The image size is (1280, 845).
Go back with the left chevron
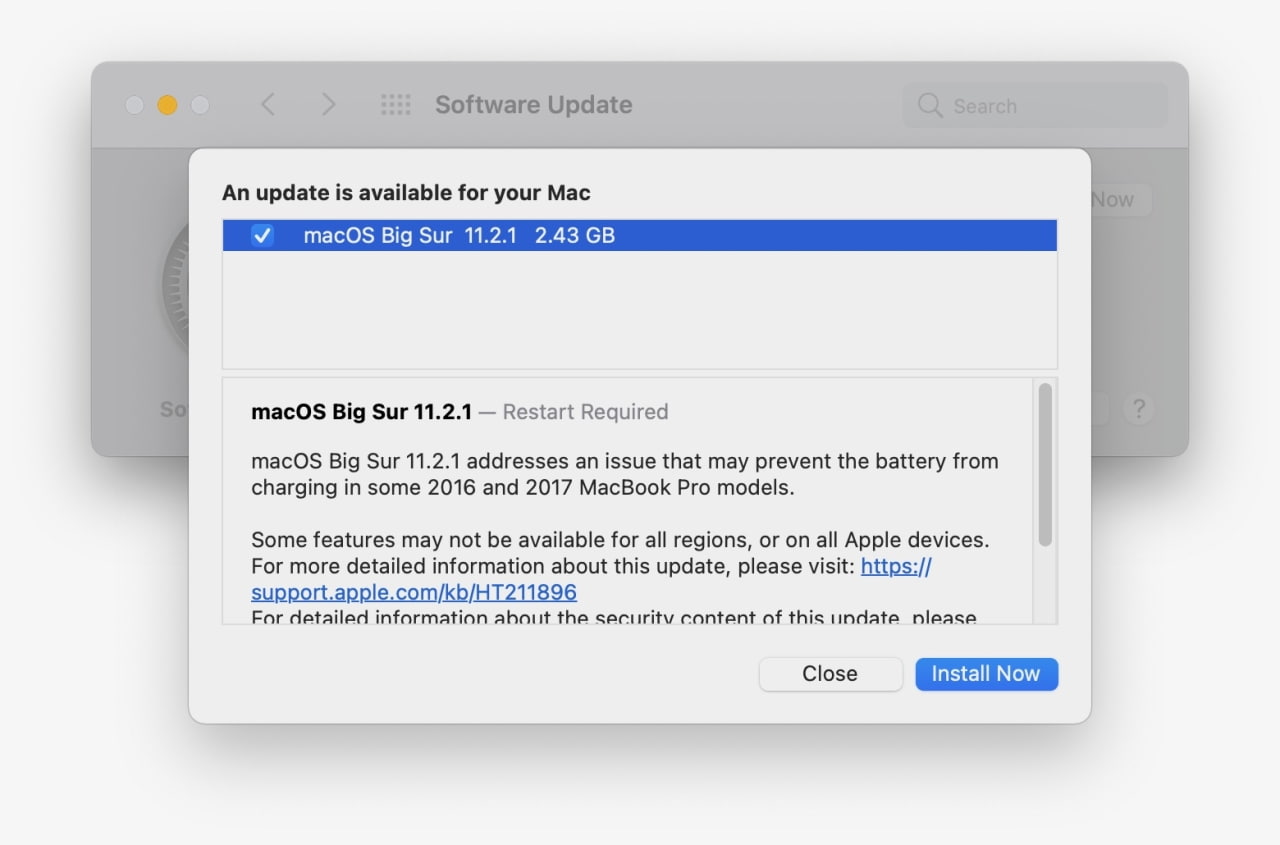tap(267, 105)
